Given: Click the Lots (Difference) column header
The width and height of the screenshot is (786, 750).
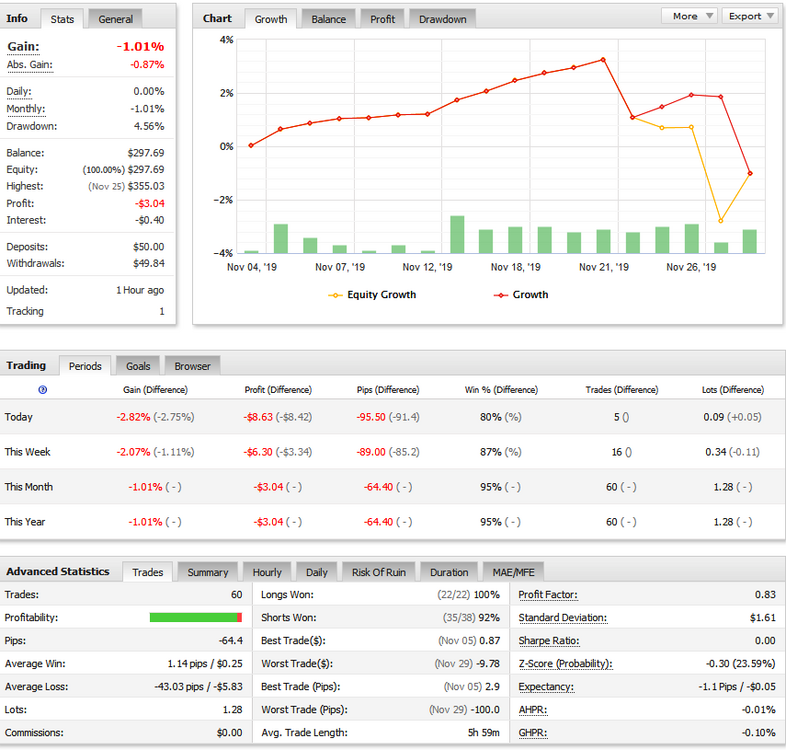Looking at the screenshot, I should pos(733,390).
